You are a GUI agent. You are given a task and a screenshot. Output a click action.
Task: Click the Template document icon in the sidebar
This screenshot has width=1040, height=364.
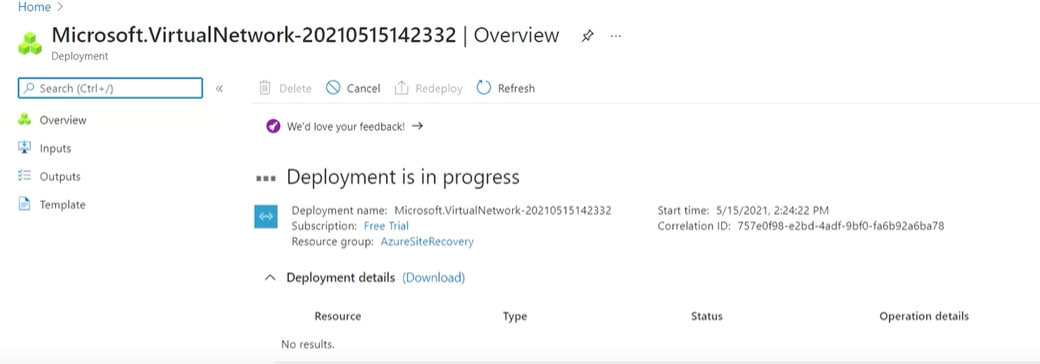pyautogui.click(x=25, y=204)
